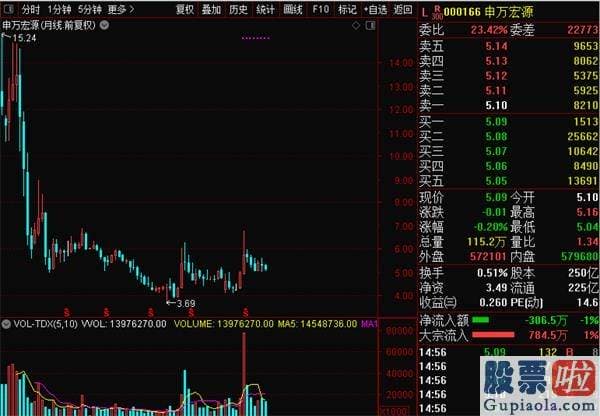Click the 净资 value 3.49

pos(496,288)
